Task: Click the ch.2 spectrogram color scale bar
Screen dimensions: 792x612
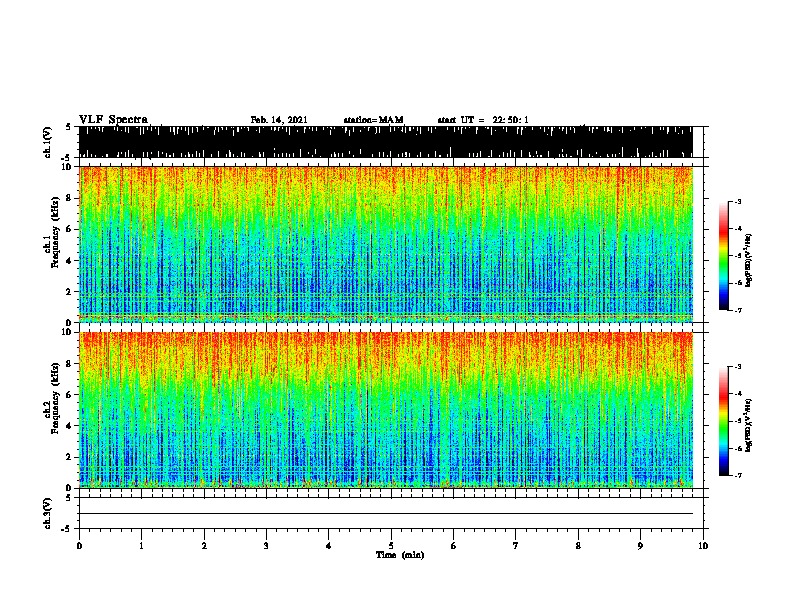Action: click(x=723, y=421)
